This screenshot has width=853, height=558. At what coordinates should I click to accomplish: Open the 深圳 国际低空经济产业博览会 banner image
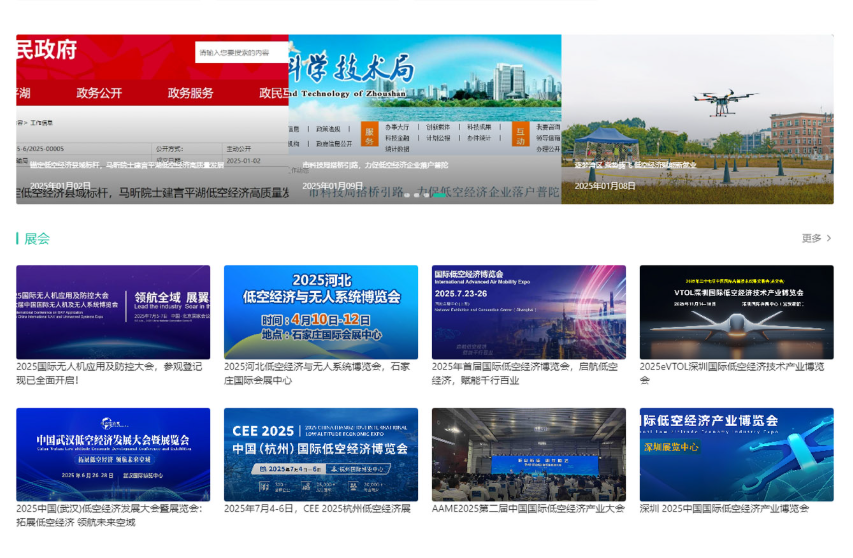click(737, 454)
